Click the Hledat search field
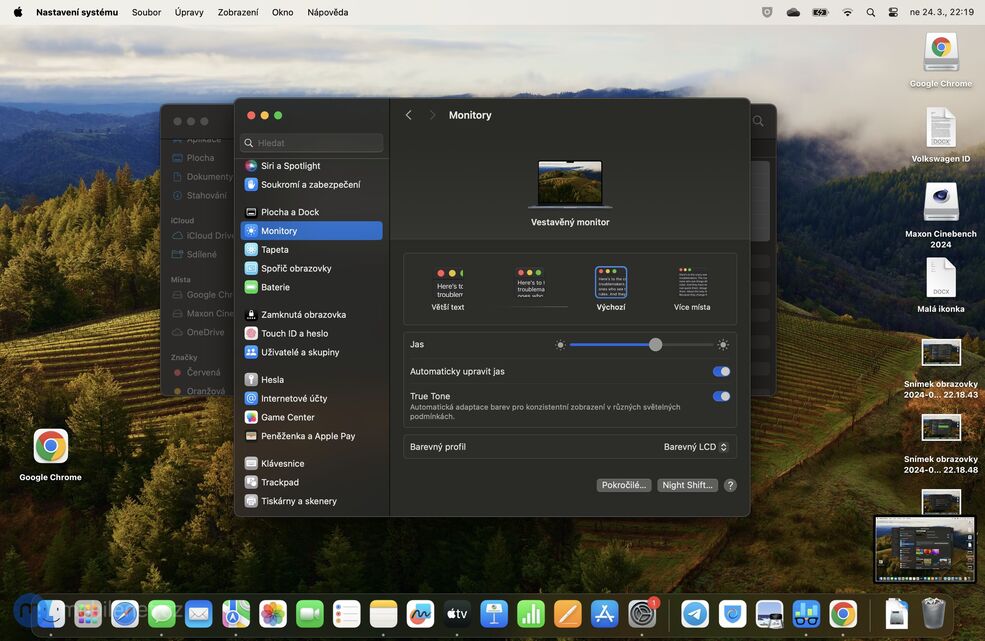 tap(311, 142)
